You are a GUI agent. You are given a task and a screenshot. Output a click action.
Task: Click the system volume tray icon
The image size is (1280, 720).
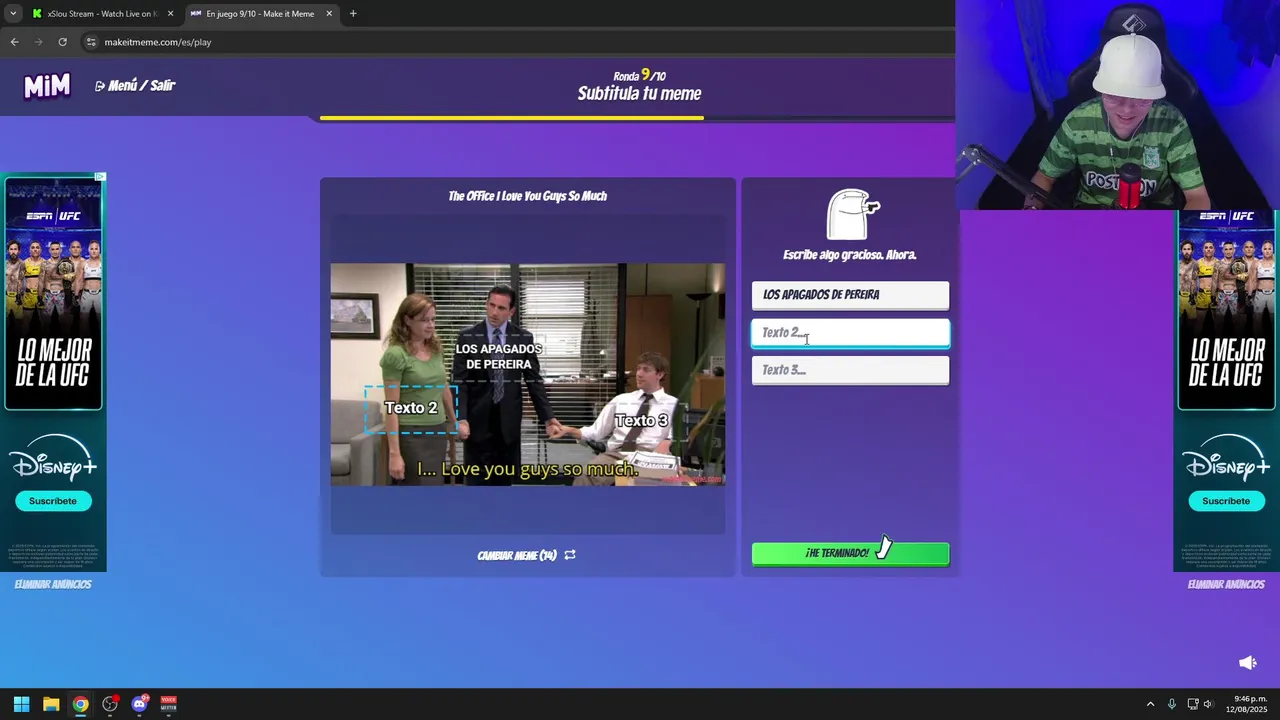1208,704
